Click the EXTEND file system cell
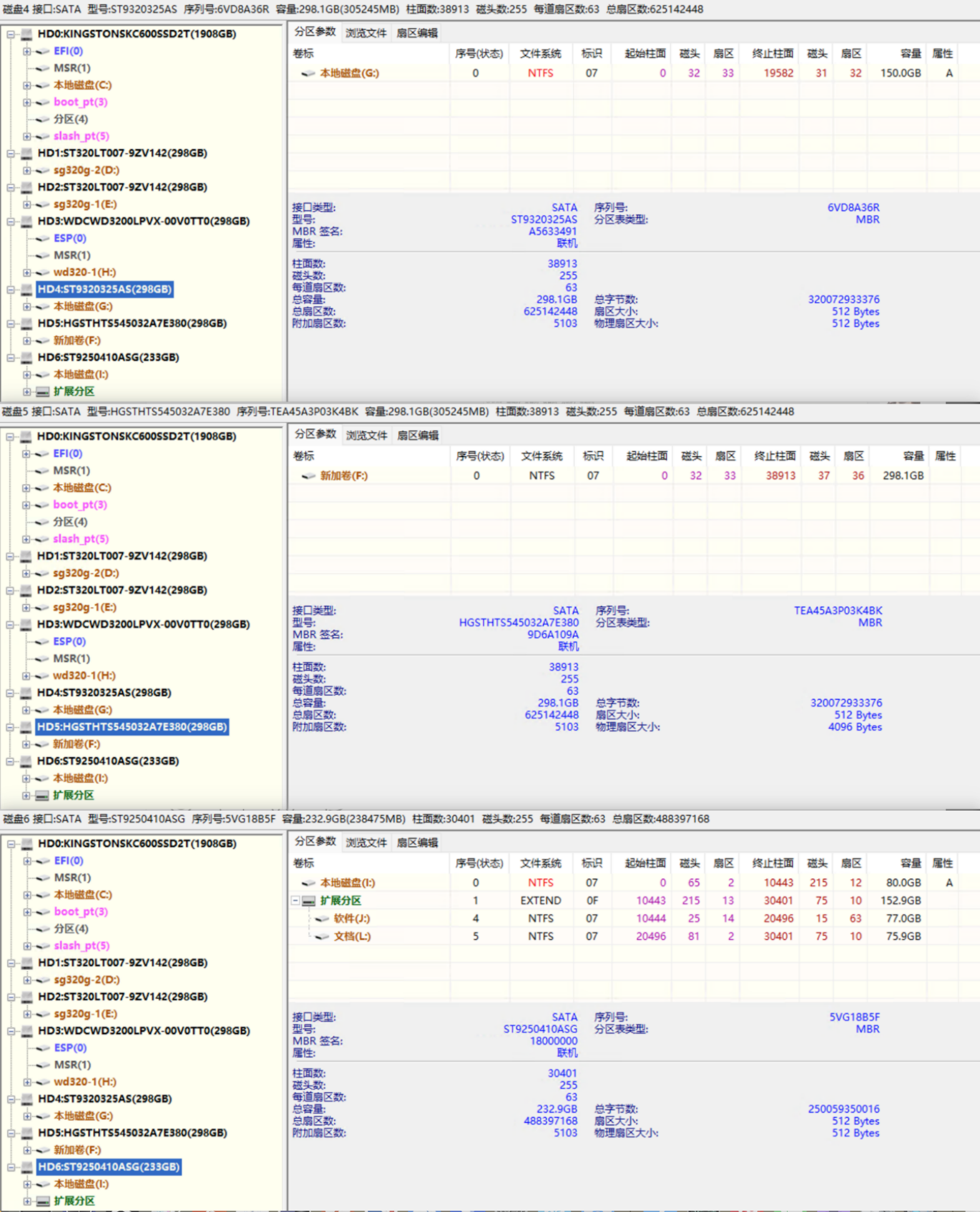Viewport: 980px width, 1212px height. click(x=541, y=901)
